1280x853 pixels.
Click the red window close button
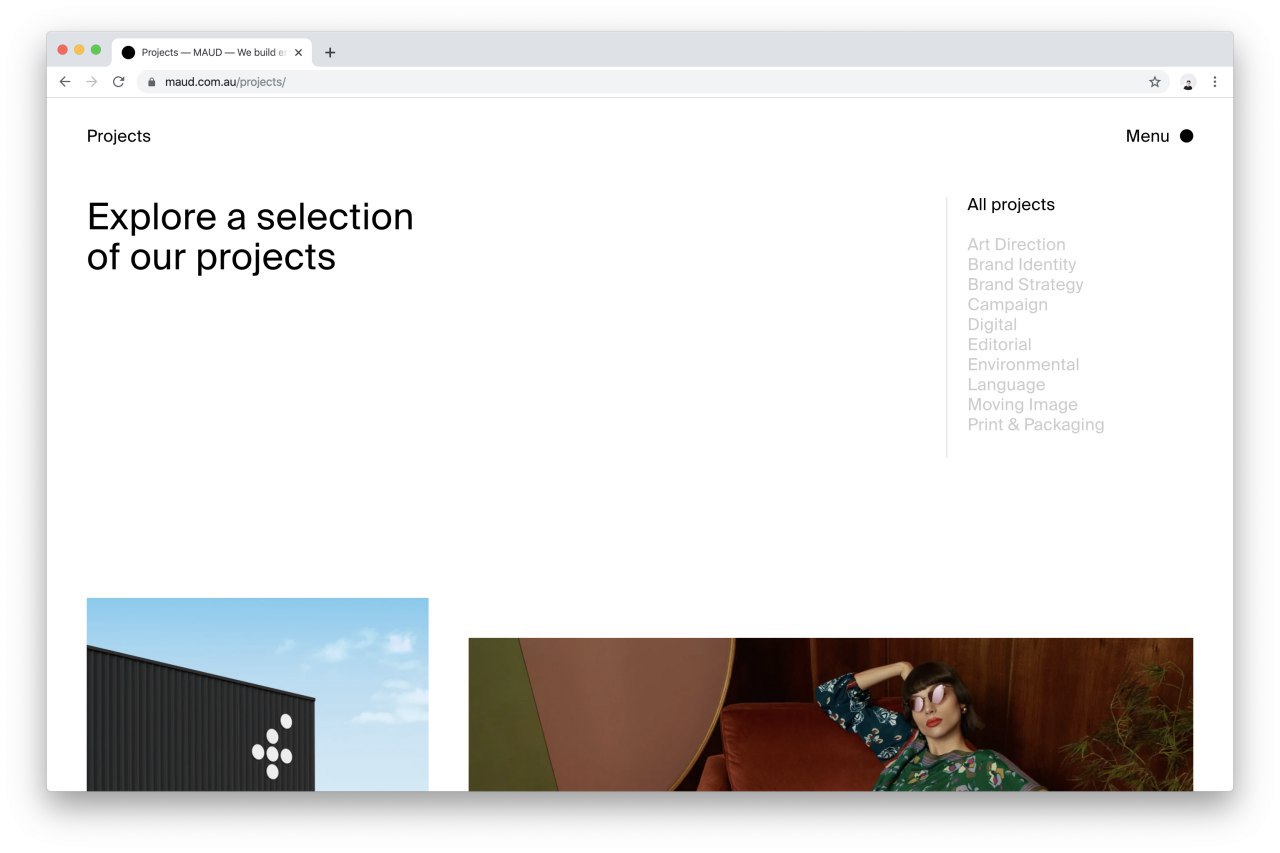tap(63, 50)
